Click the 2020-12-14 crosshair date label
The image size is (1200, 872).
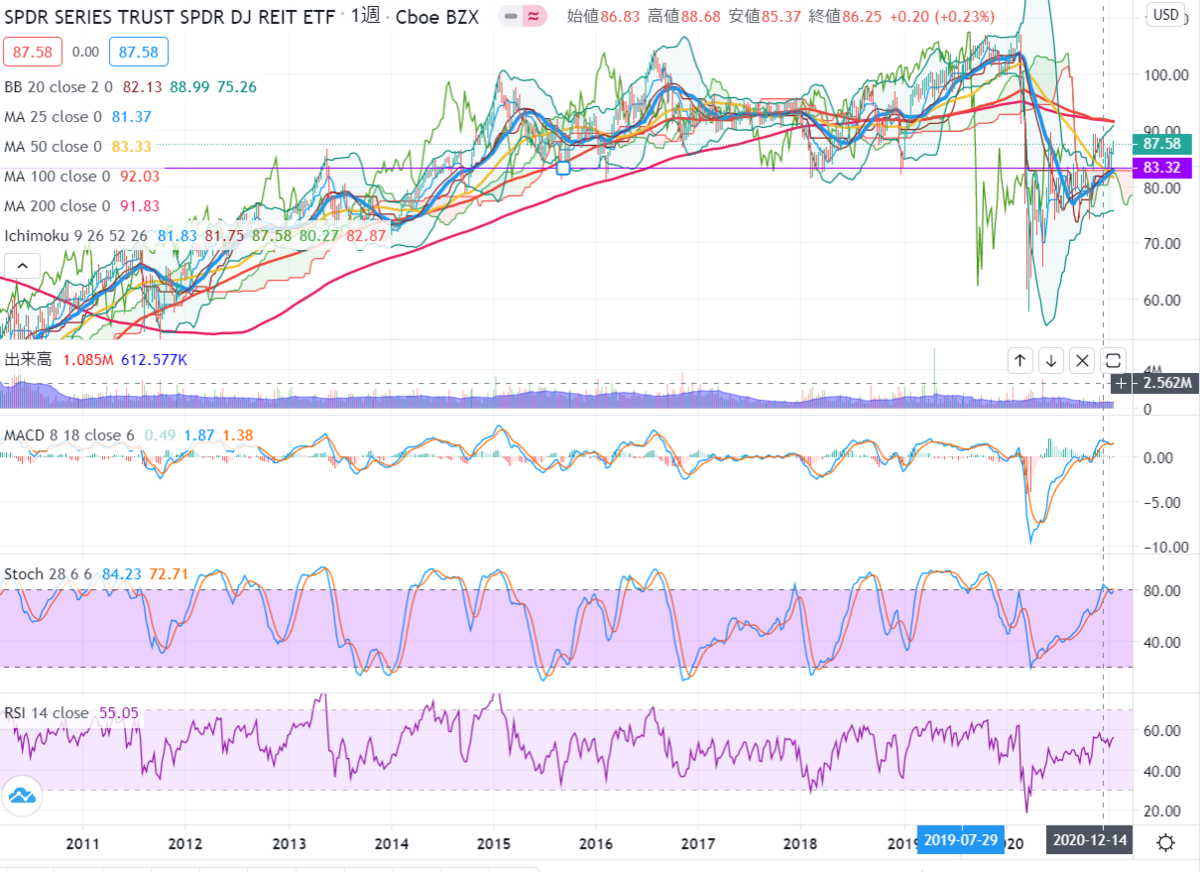[x=1088, y=840]
